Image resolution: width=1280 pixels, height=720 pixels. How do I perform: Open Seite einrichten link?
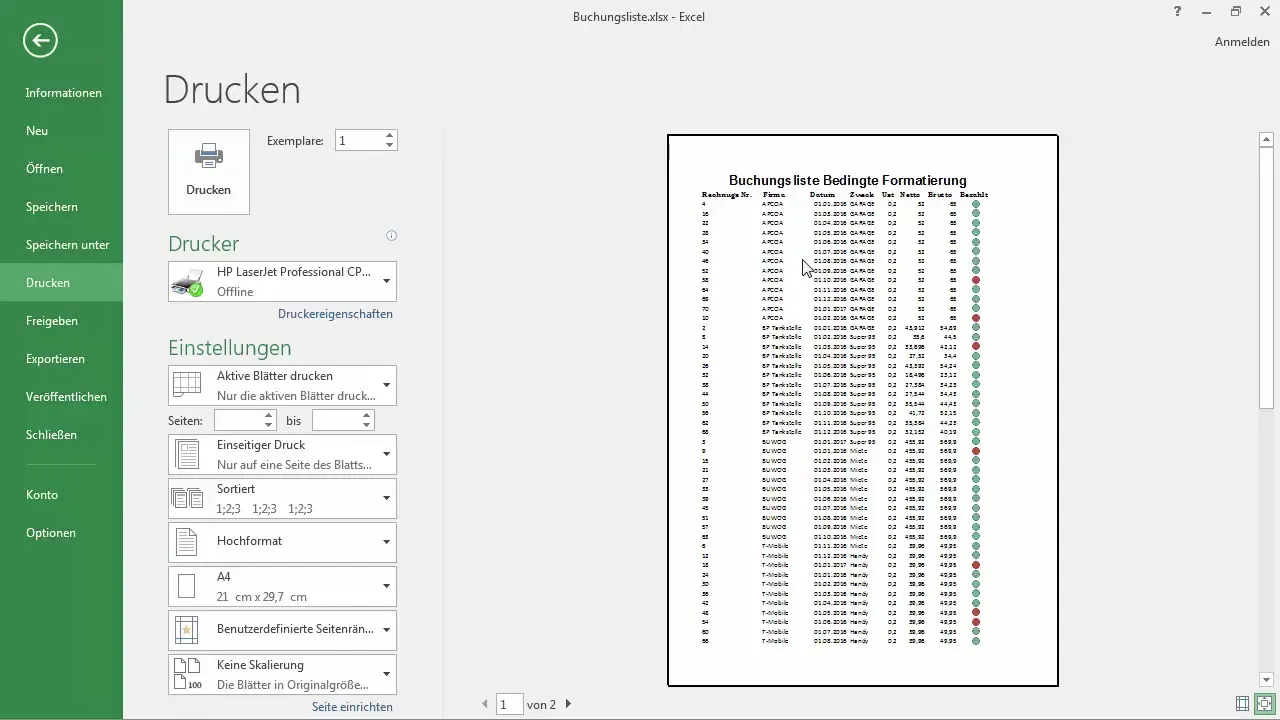[x=352, y=707]
